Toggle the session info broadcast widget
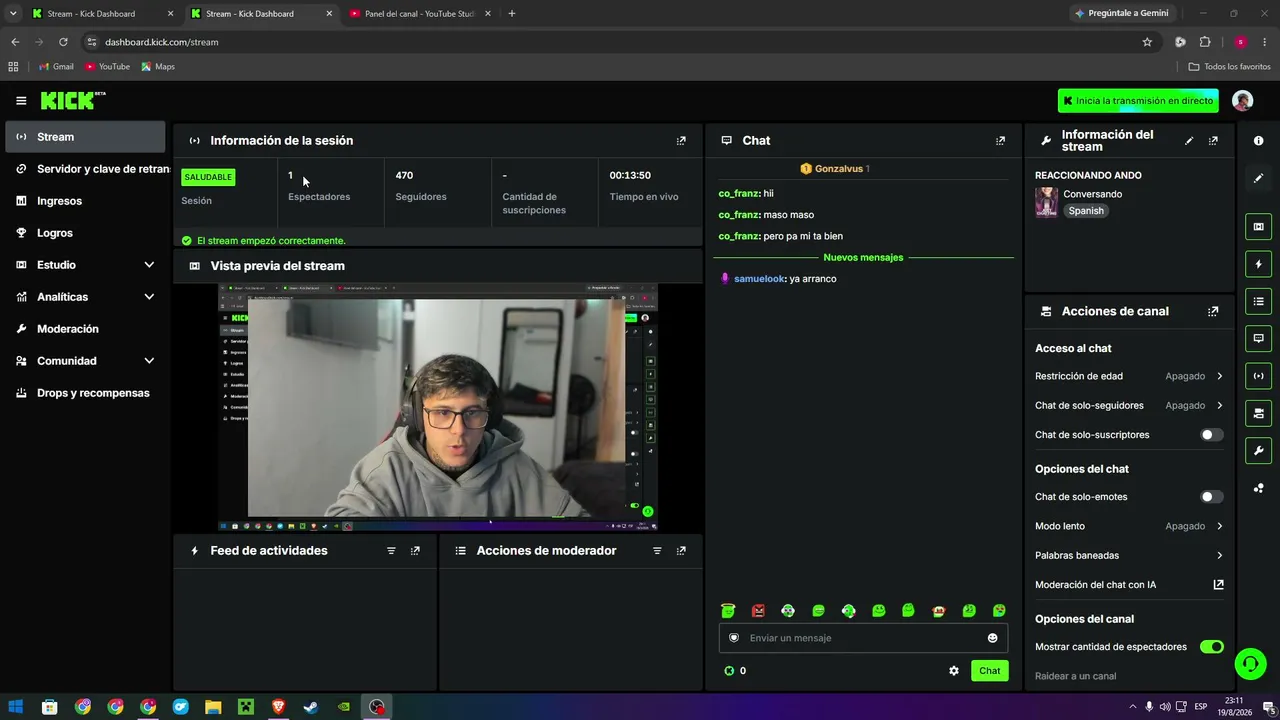Viewport: 1280px width, 720px height. 1258,376
